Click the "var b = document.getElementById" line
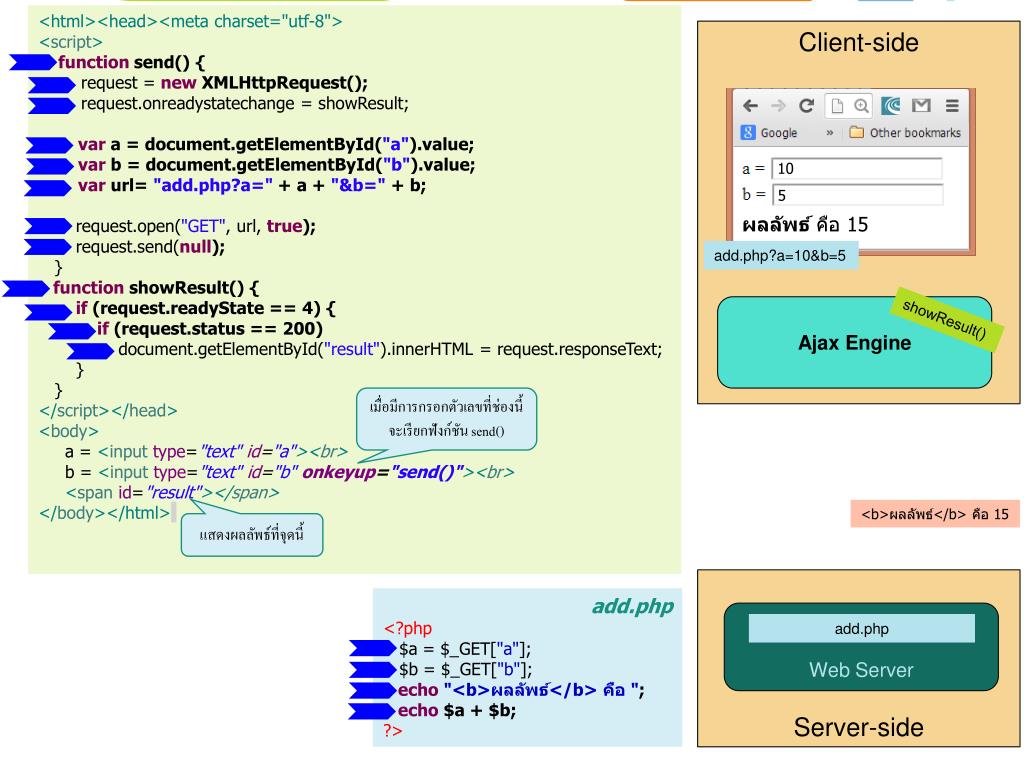Viewport: 1024px width, 768px height. click(276, 165)
